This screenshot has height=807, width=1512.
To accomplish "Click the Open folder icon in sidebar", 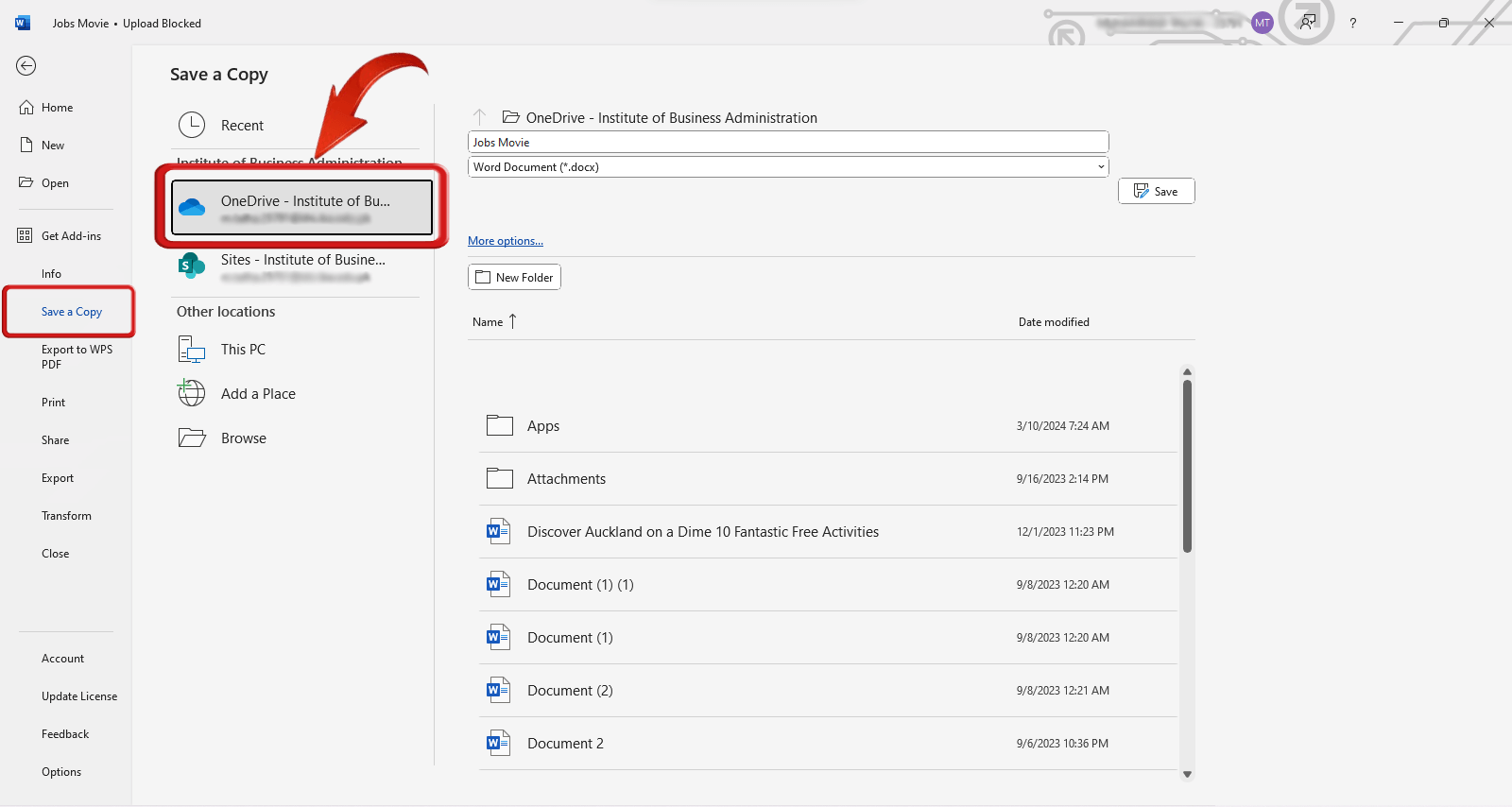I will [26, 182].
